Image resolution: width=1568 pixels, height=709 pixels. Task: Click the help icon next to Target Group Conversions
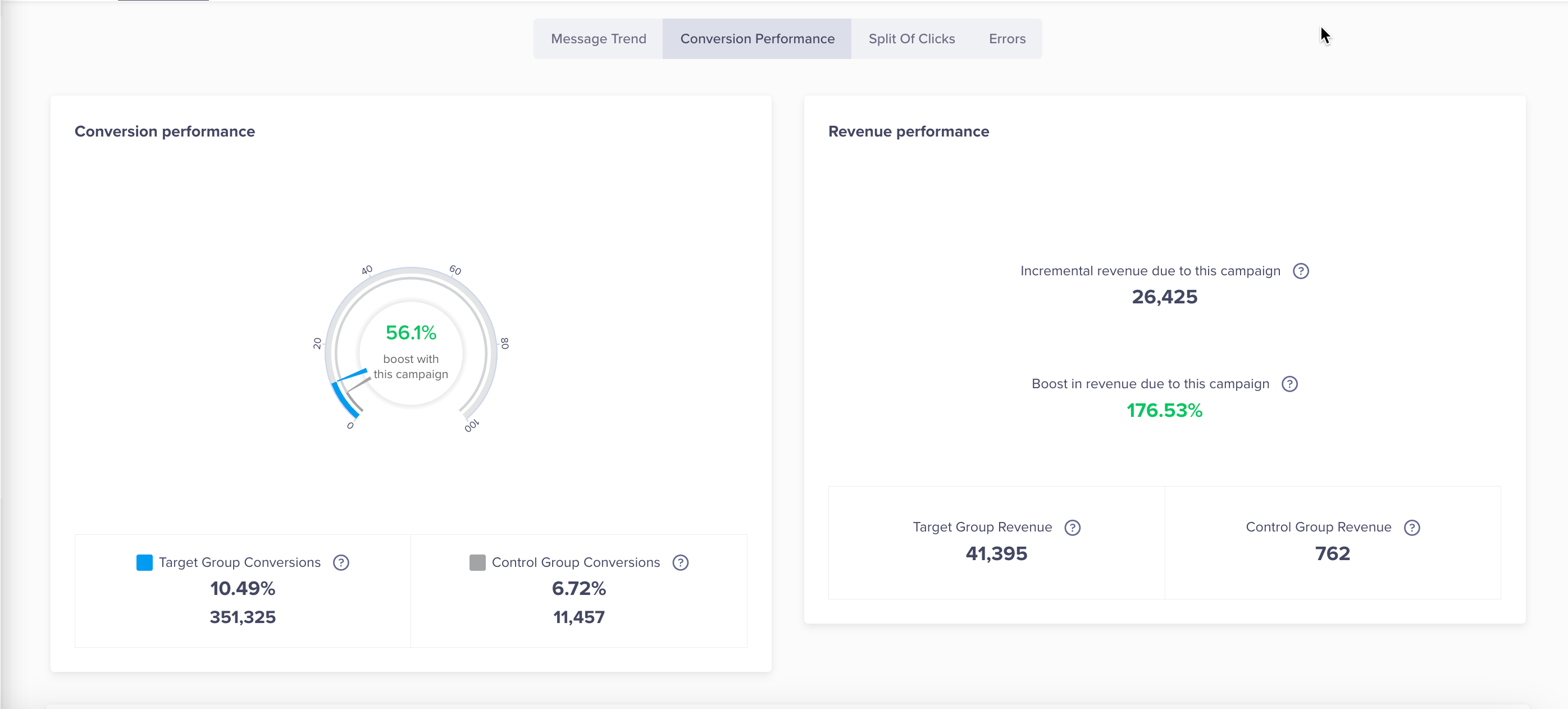point(342,562)
